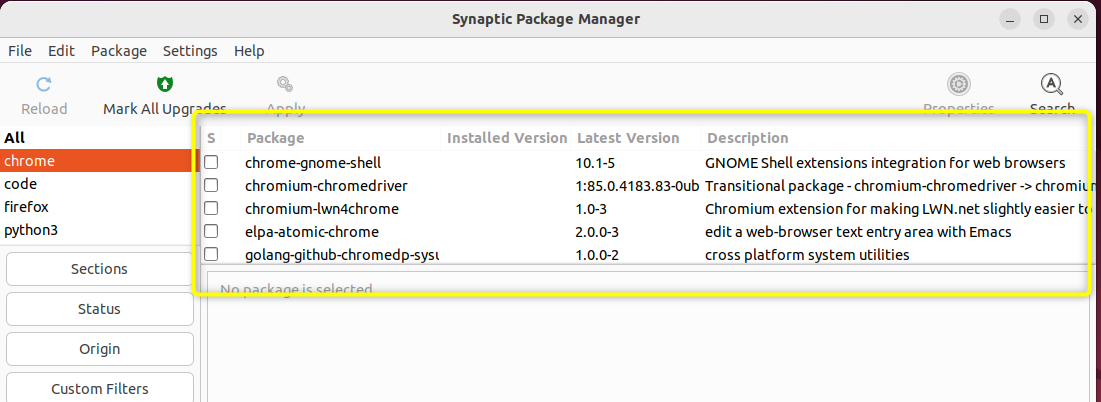This screenshot has height=402, width=1101.
Task: Select the python3 search filter entry
Action: click(x=100, y=230)
